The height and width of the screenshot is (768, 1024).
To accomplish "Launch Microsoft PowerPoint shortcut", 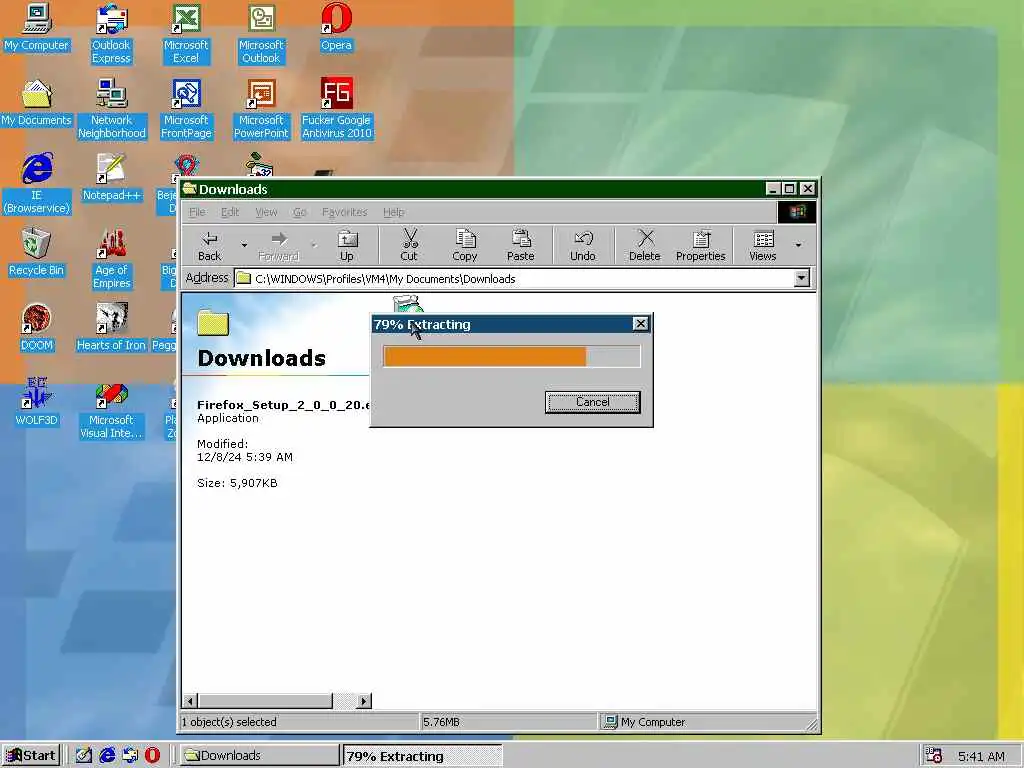I will [x=261, y=109].
